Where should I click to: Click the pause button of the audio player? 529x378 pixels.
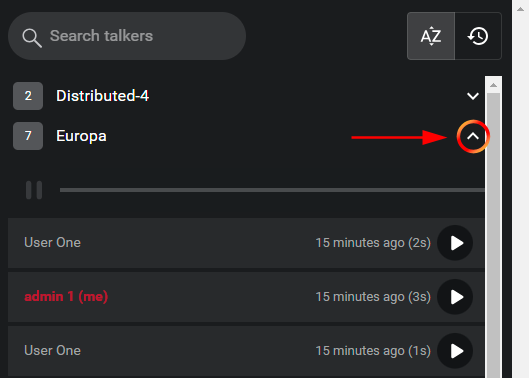click(34, 190)
